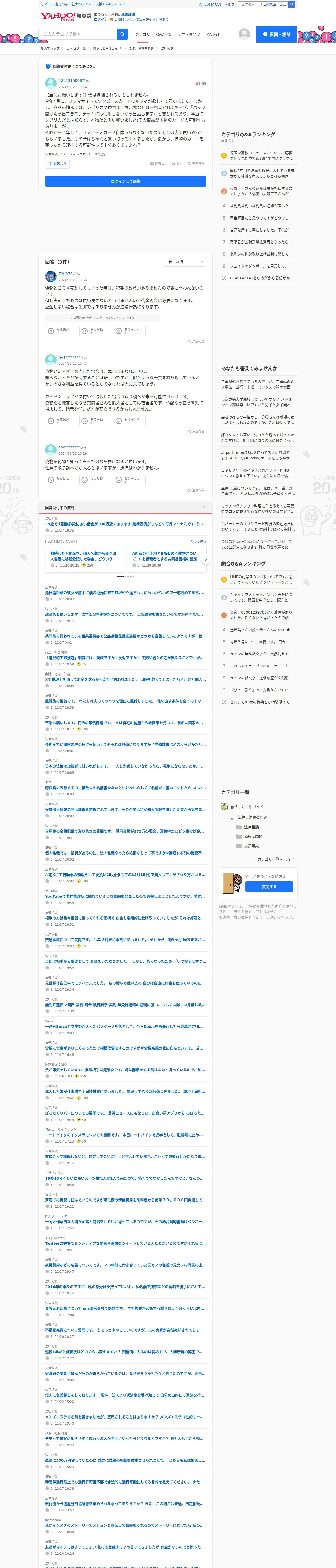Click username 1251915068さん link
Screen dimensions: 336x1568
(74, 80)
